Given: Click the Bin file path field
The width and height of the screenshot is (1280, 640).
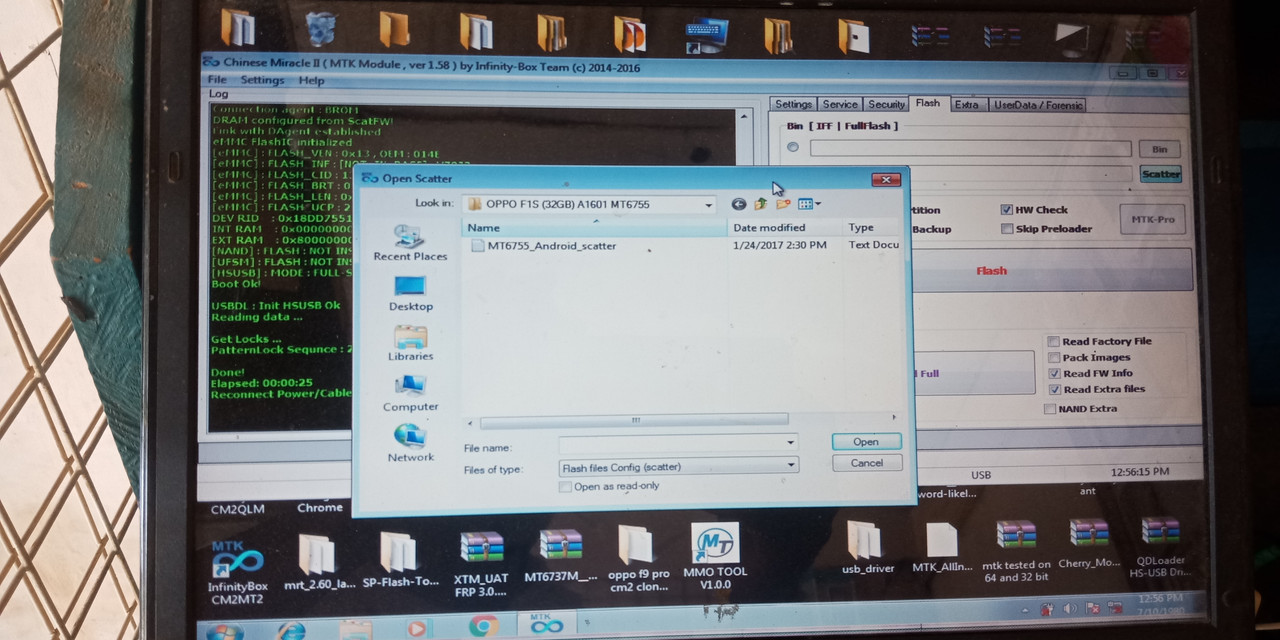Looking at the screenshot, I should [970, 149].
